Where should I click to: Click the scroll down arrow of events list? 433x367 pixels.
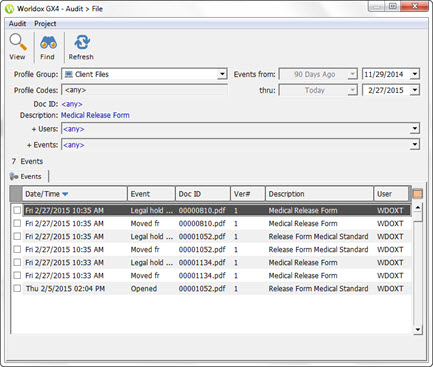418,329
